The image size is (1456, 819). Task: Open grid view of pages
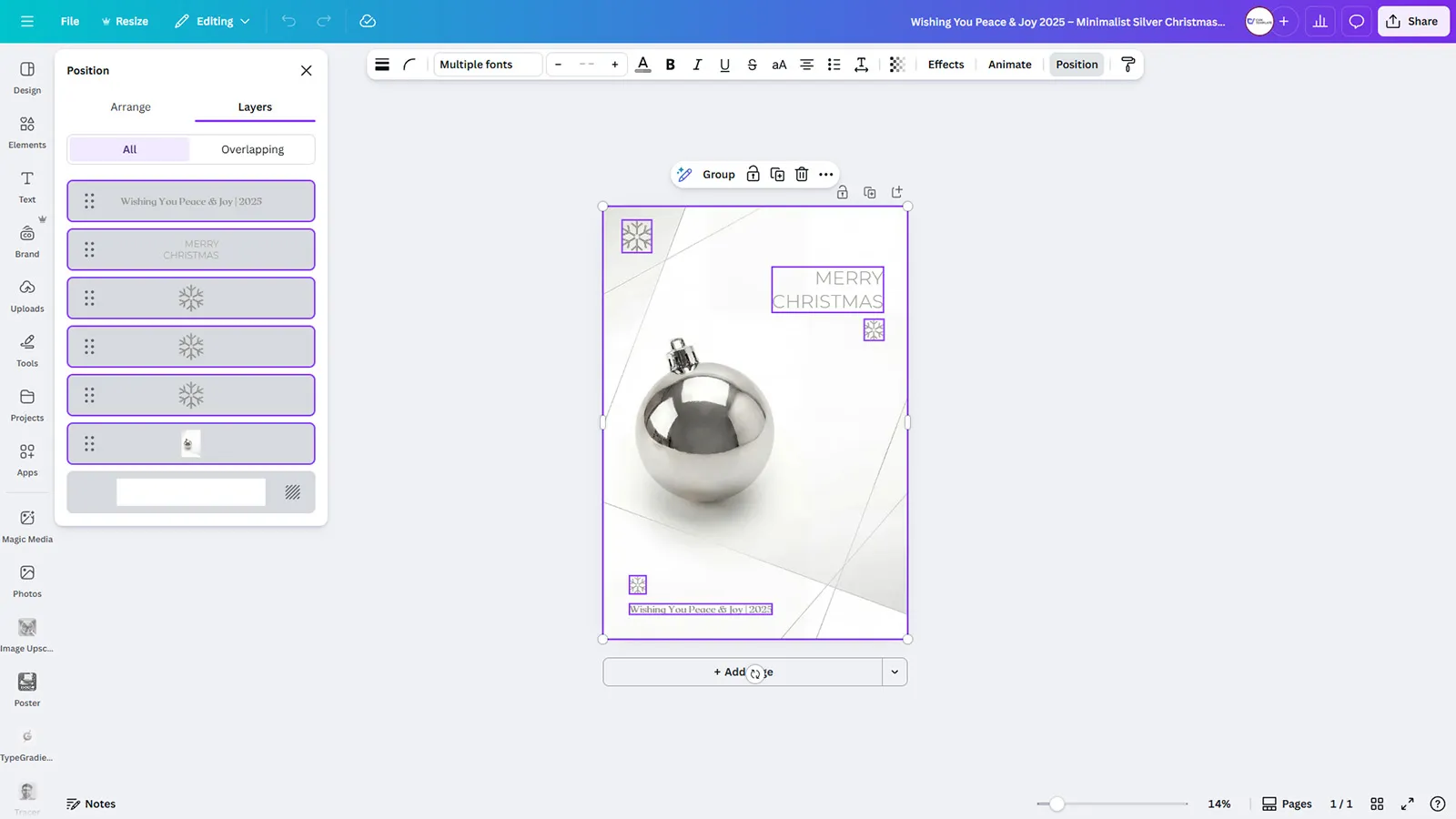coord(1377,804)
